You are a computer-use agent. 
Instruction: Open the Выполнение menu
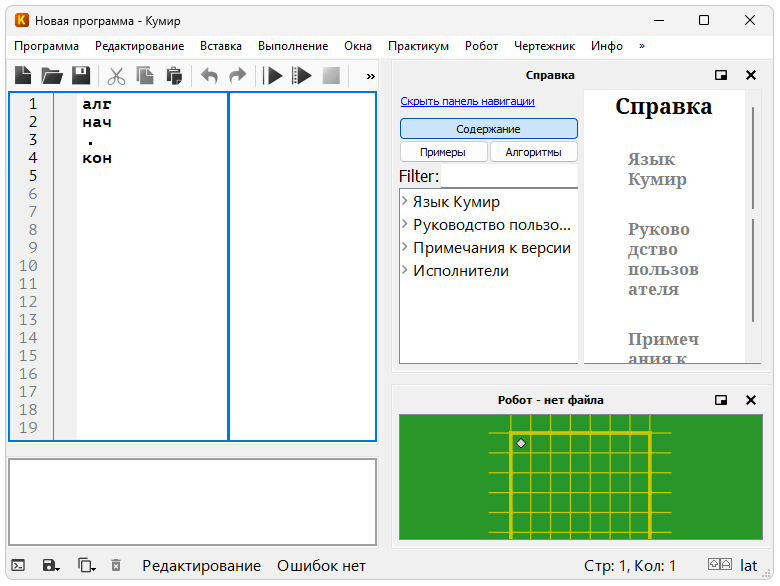pos(293,46)
